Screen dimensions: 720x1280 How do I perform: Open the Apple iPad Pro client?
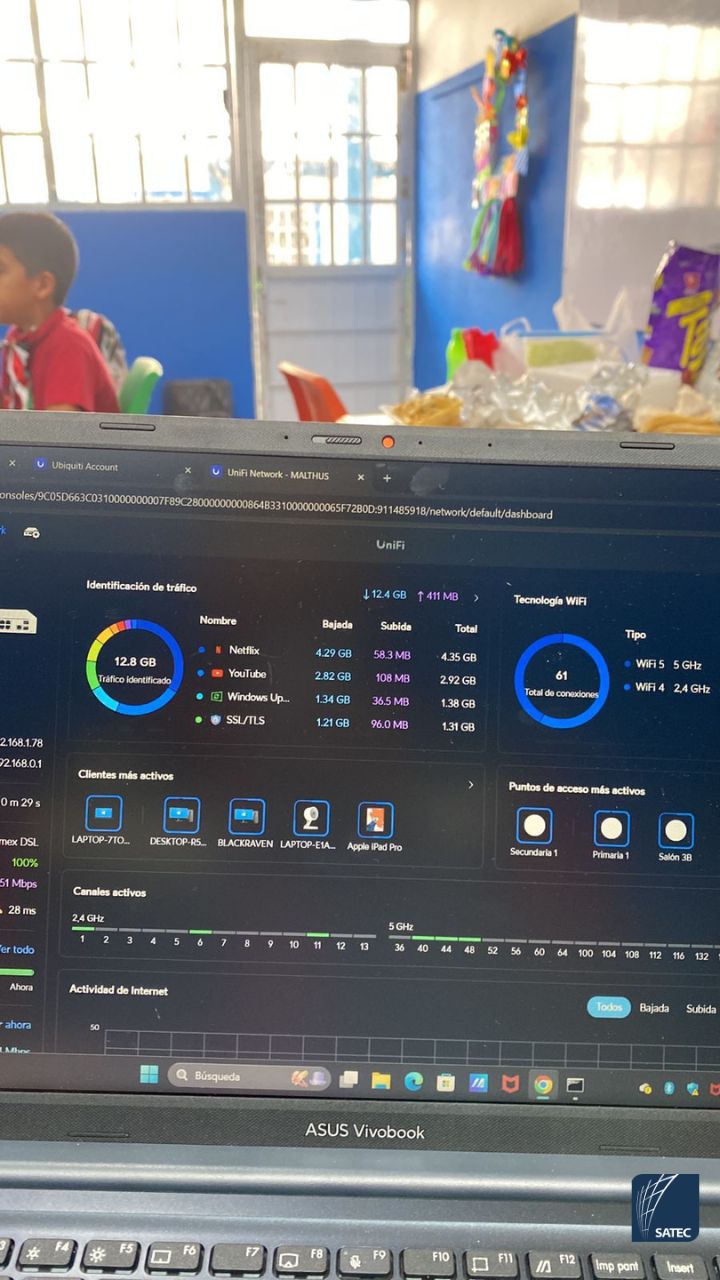tap(375, 820)
